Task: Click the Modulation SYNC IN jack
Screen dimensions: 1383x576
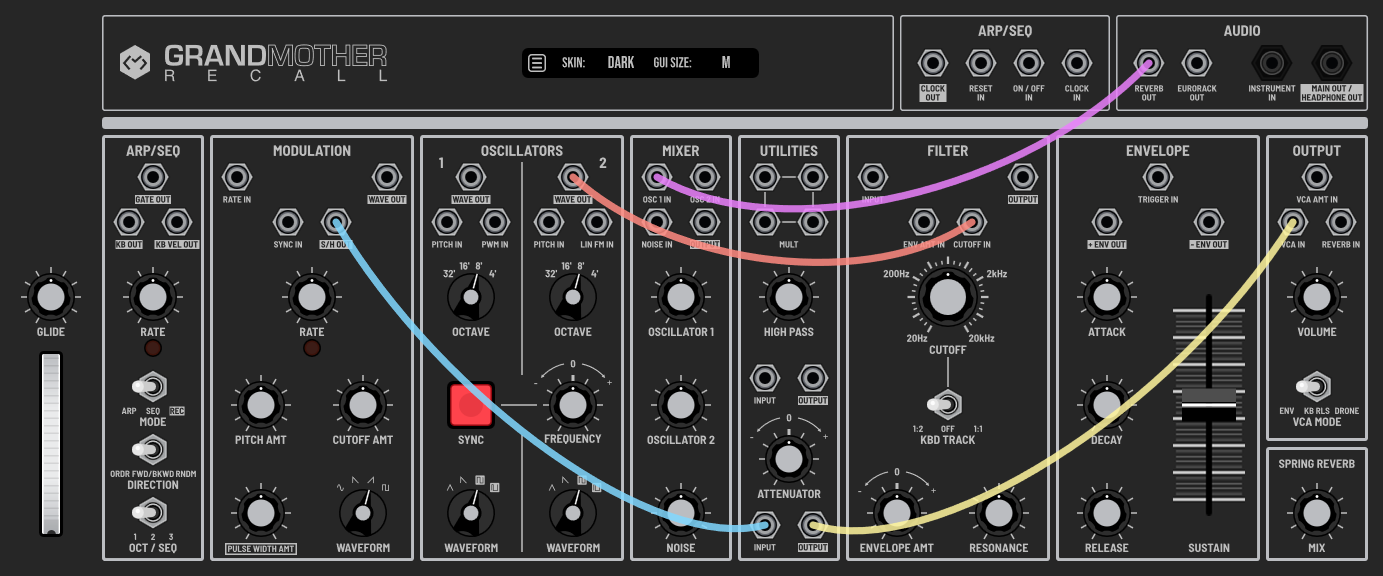Action: [288, 221]
